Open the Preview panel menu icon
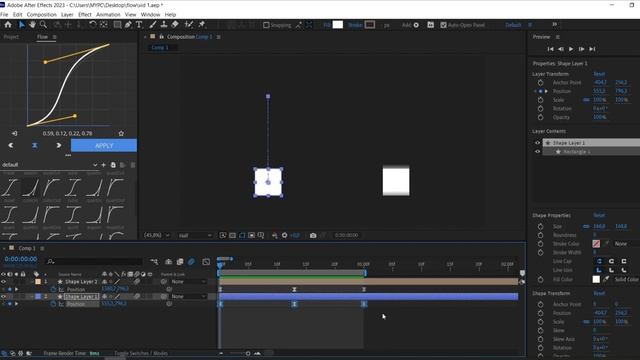 coord(558,37)
